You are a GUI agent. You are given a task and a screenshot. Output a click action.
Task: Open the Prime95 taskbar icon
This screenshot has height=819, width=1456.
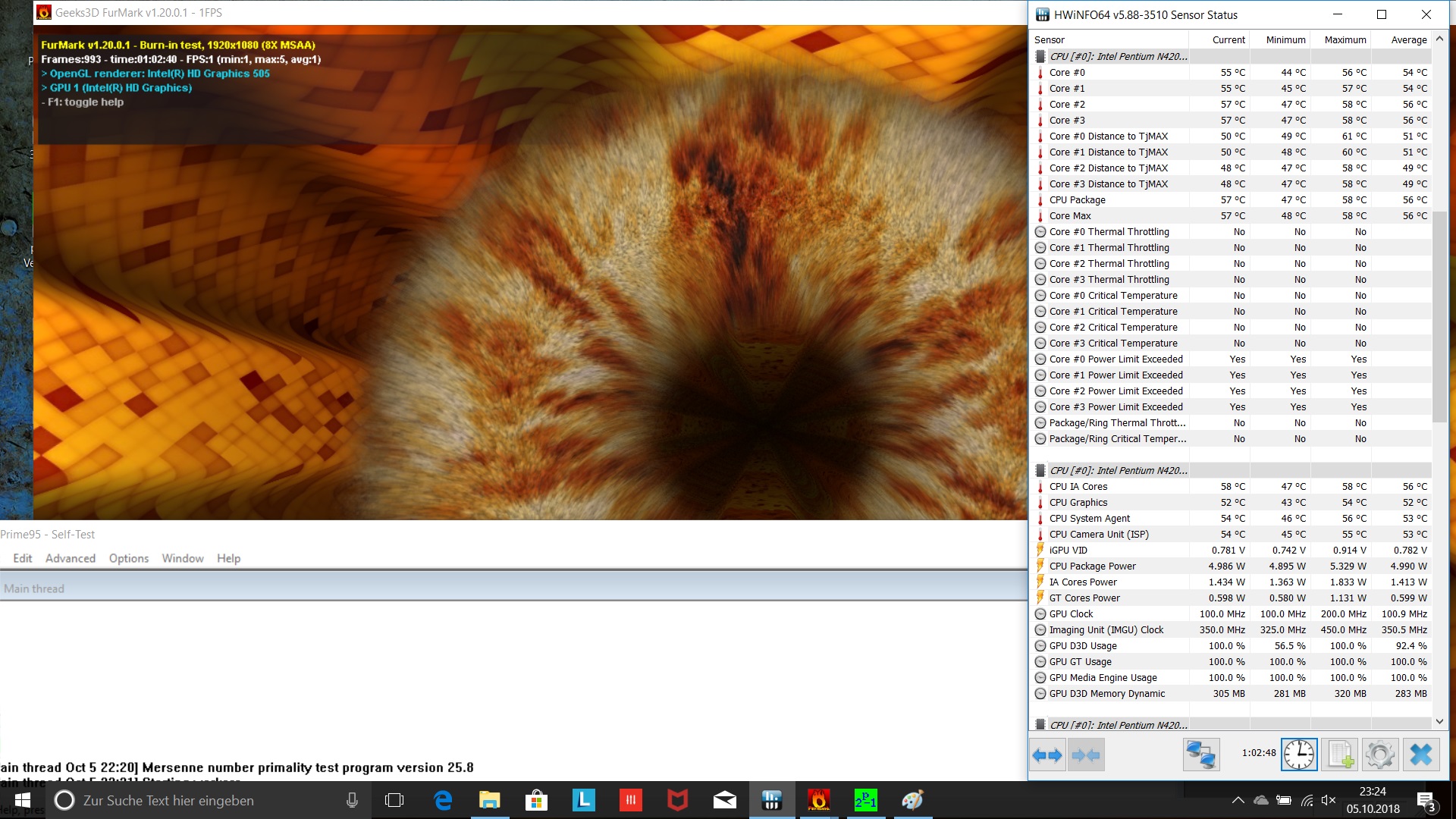[865, 800]
